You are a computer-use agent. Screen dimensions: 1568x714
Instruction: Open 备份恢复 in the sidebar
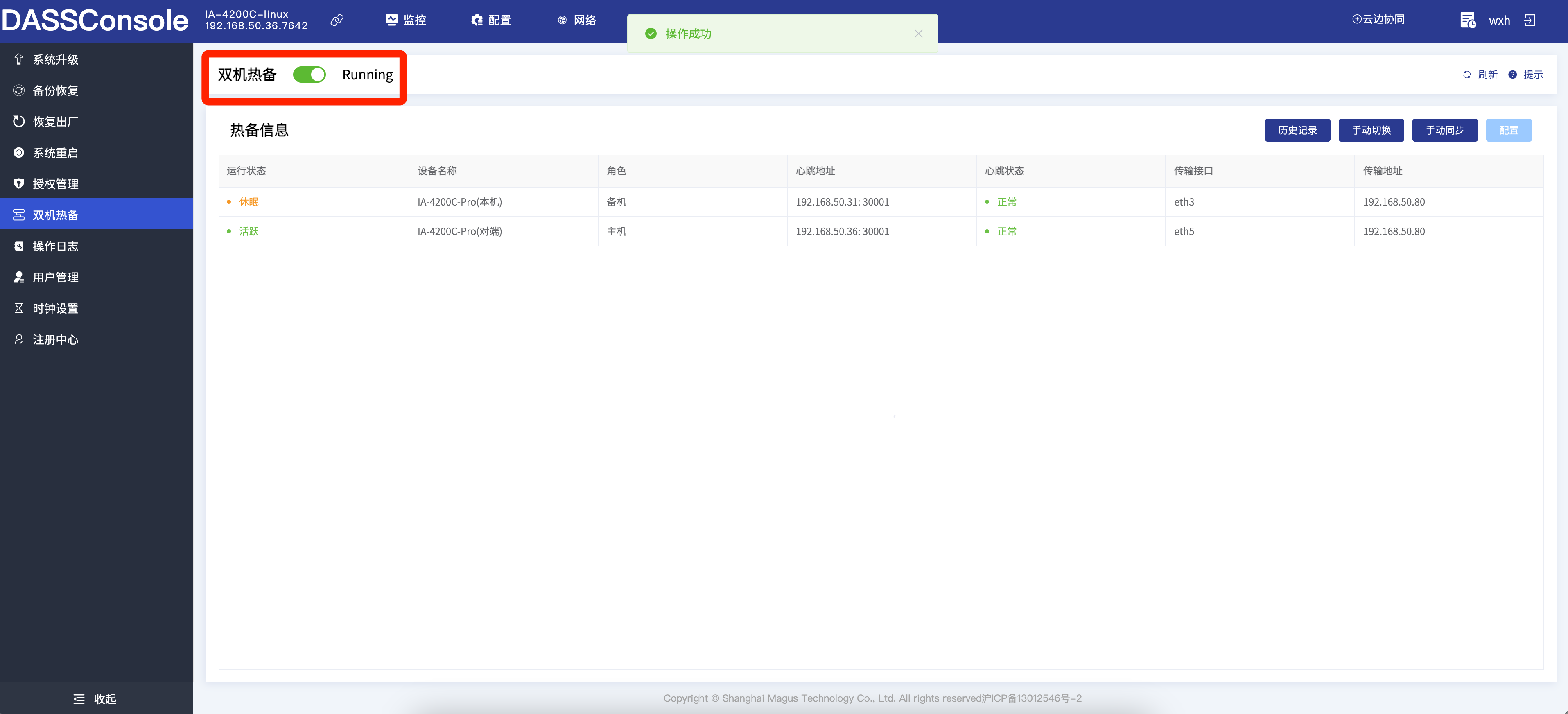[x=96, y=90]
